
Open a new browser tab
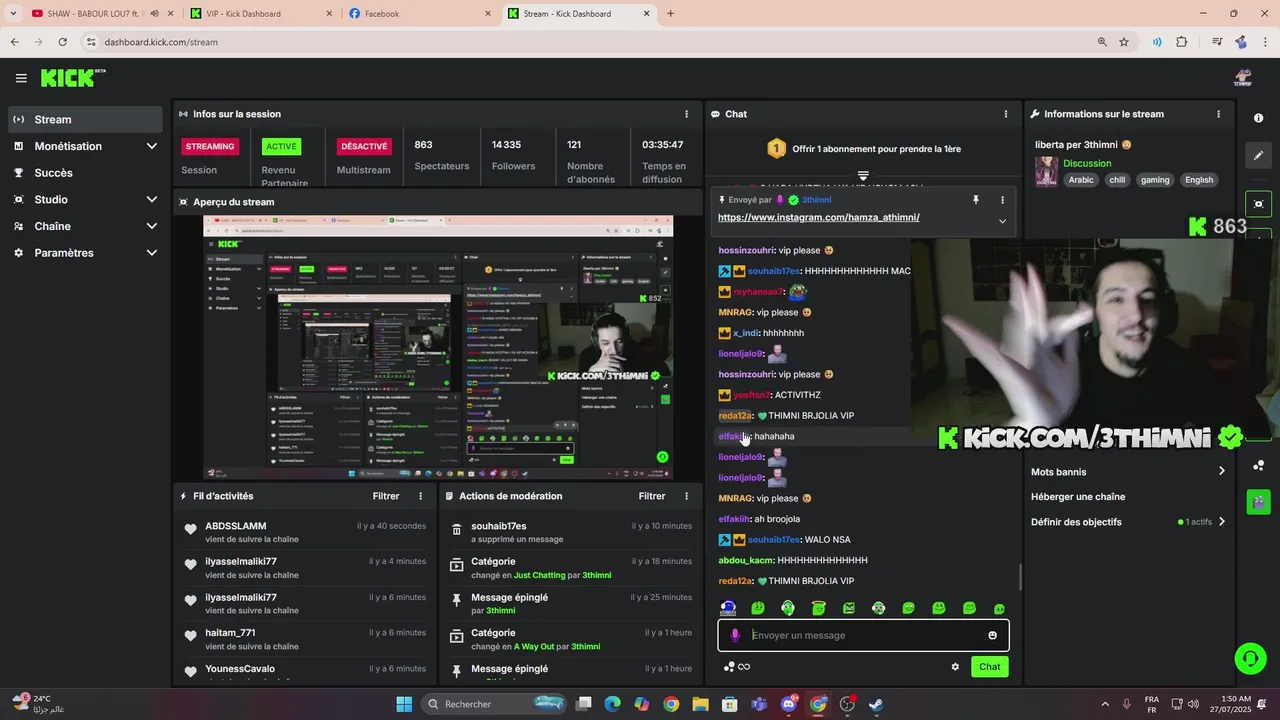tap(670, 14)
